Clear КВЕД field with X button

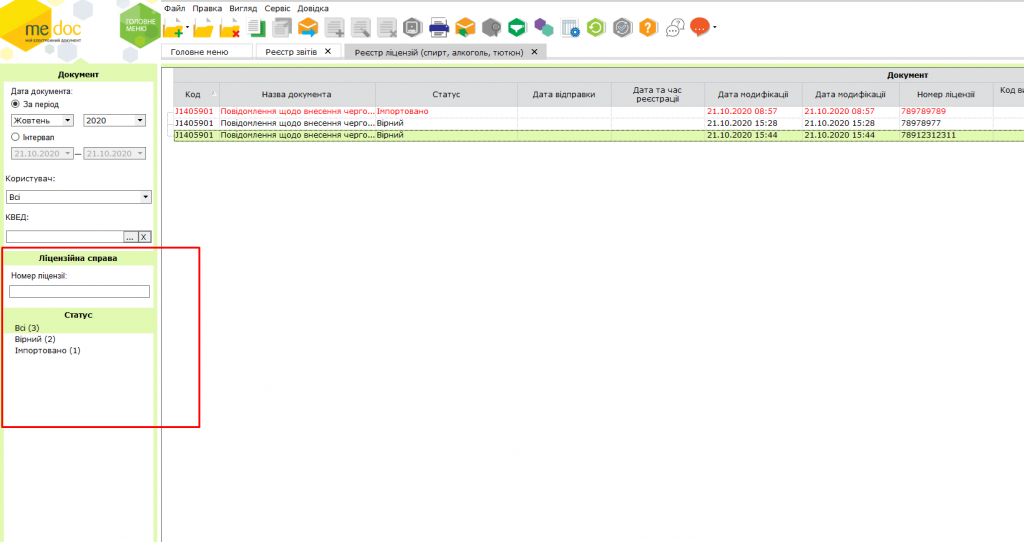143,237
